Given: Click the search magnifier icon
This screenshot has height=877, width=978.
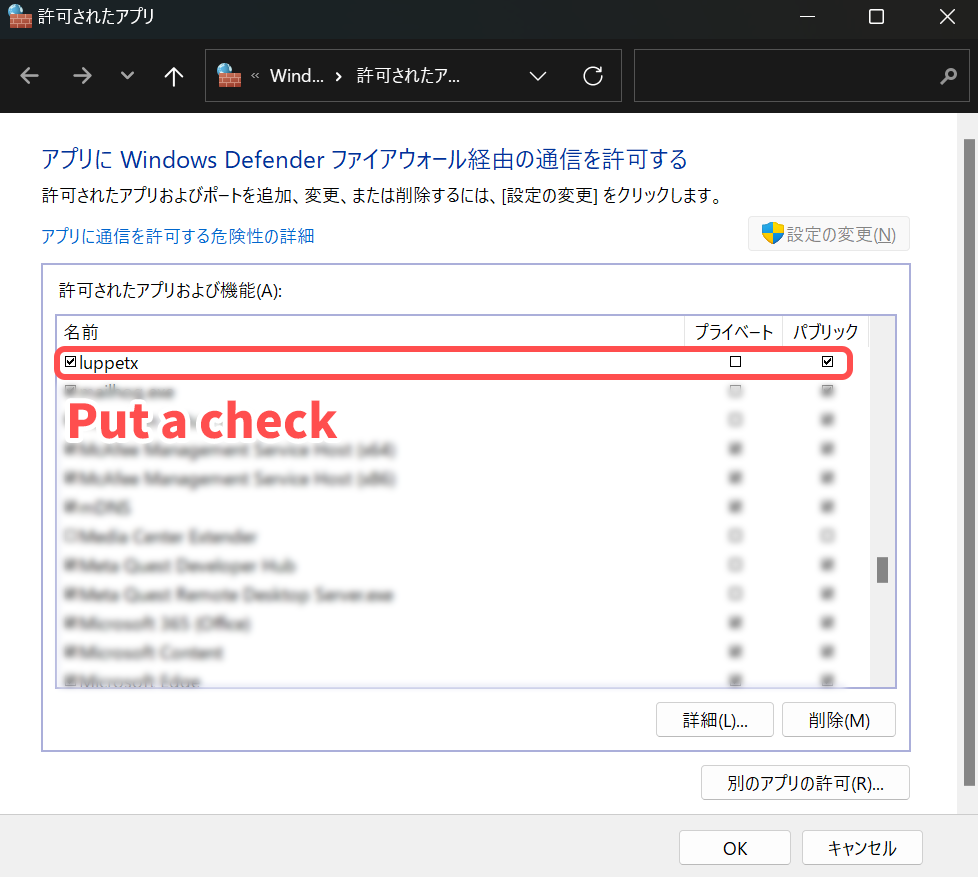Looking at the screenshot, I should click(x=949, y=76).
